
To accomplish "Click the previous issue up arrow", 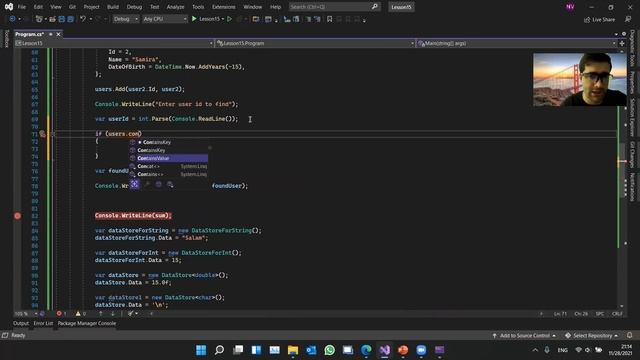I will (x=101, y=313).
